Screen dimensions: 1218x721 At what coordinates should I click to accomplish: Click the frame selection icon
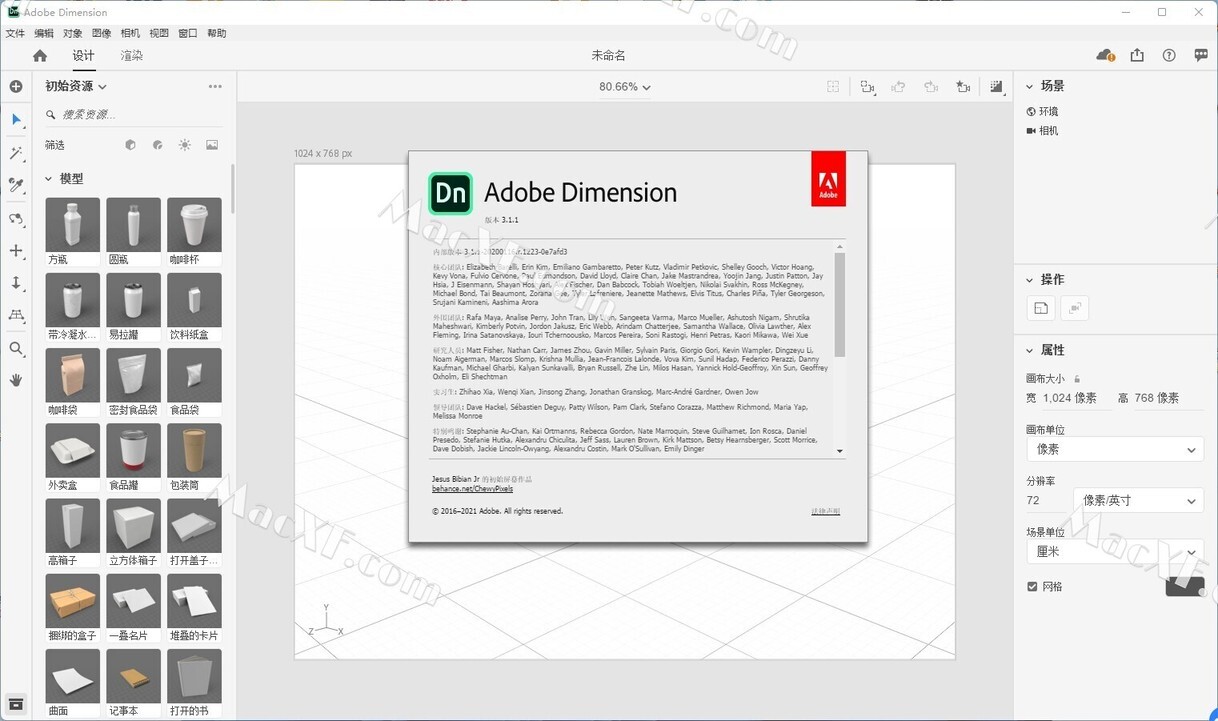click(x=833, y=87)
